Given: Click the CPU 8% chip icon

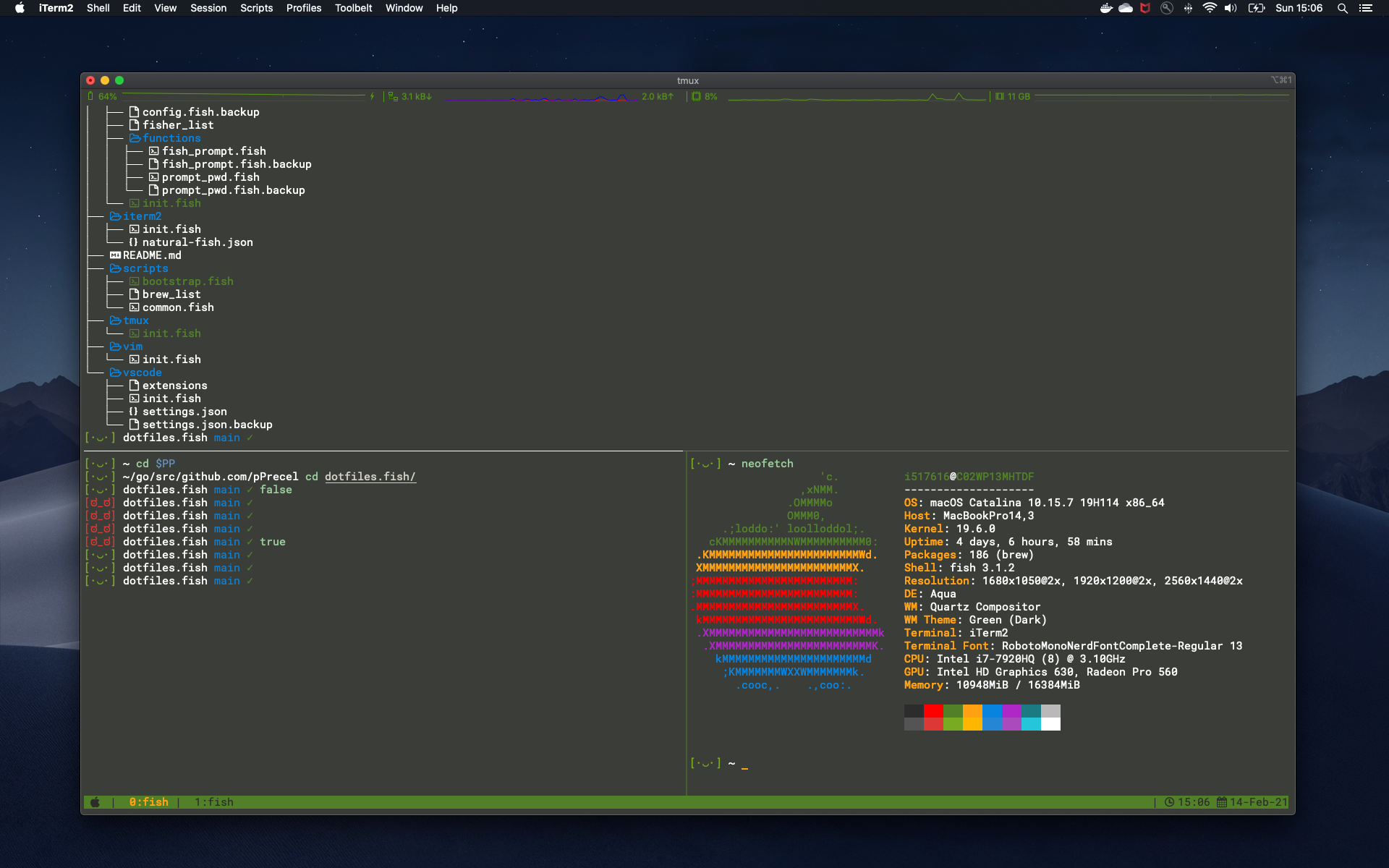Looking at the screenshot, I should (696, 96).
